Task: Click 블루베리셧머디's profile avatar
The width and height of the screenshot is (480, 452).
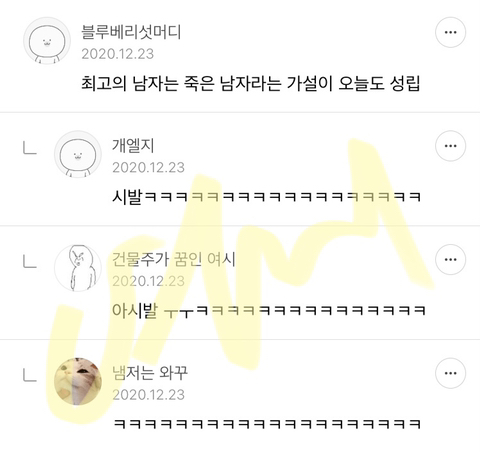Action: click(47, 41)
